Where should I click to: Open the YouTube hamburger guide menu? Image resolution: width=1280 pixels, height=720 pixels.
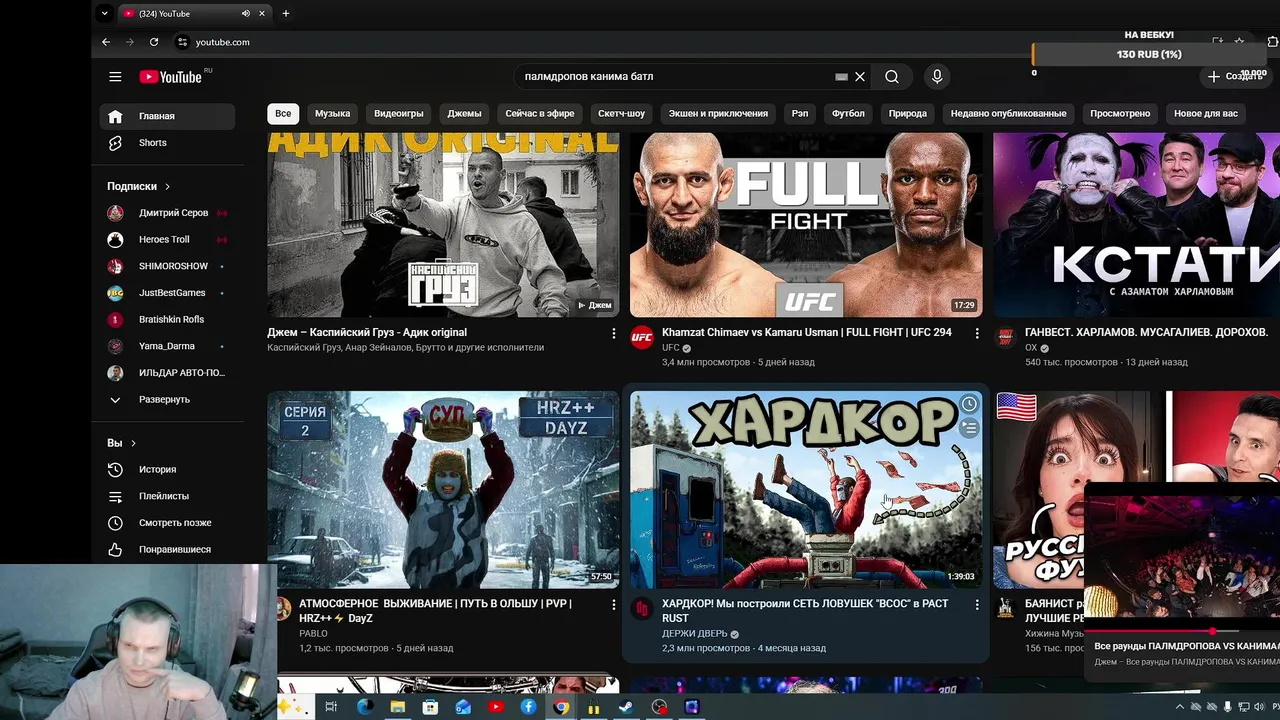click(x=115, y=77)
